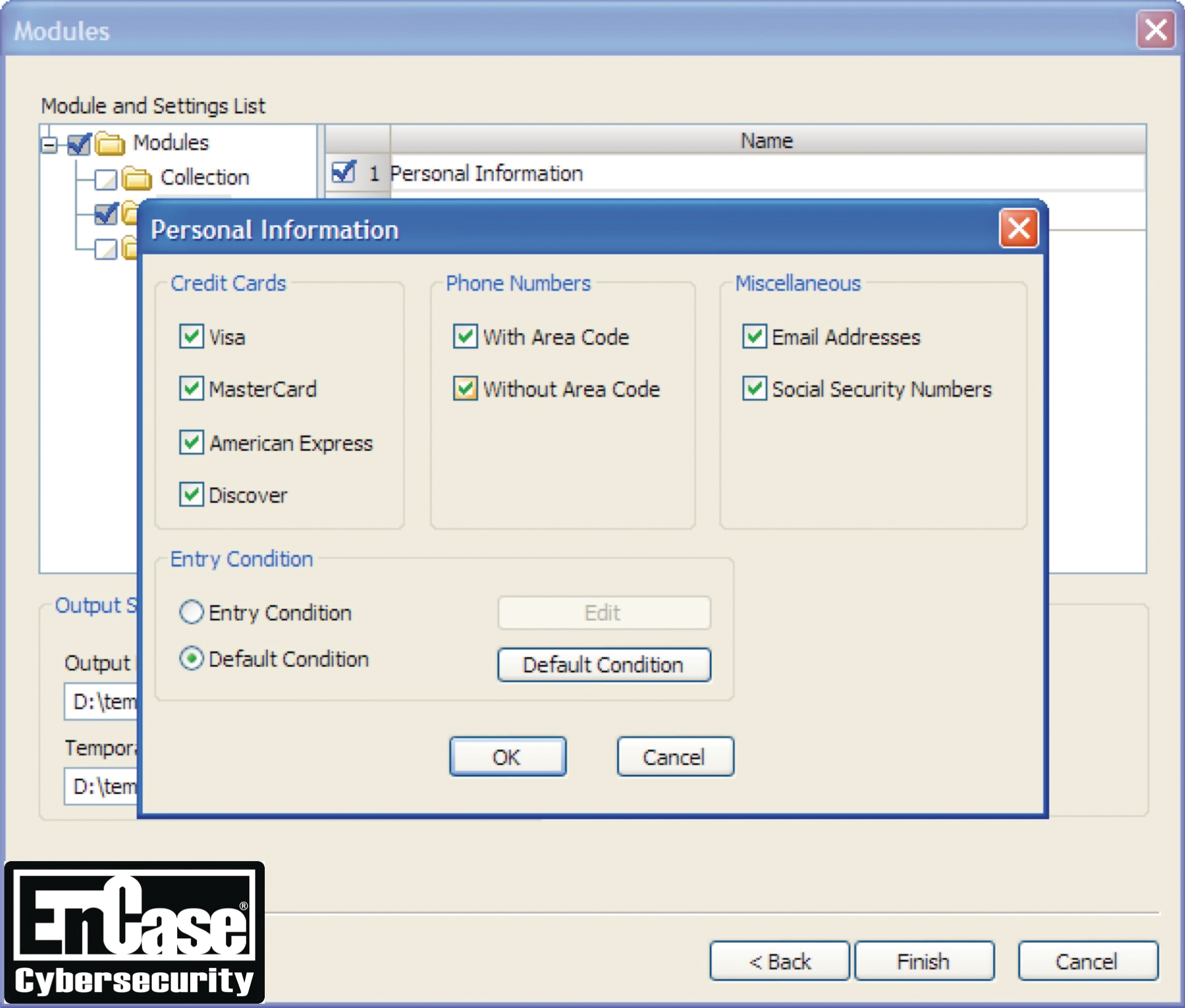Disable American Express detection
Image resolution: width=1185 pixels, height=1008 pixels.
(x=191, y=442)
